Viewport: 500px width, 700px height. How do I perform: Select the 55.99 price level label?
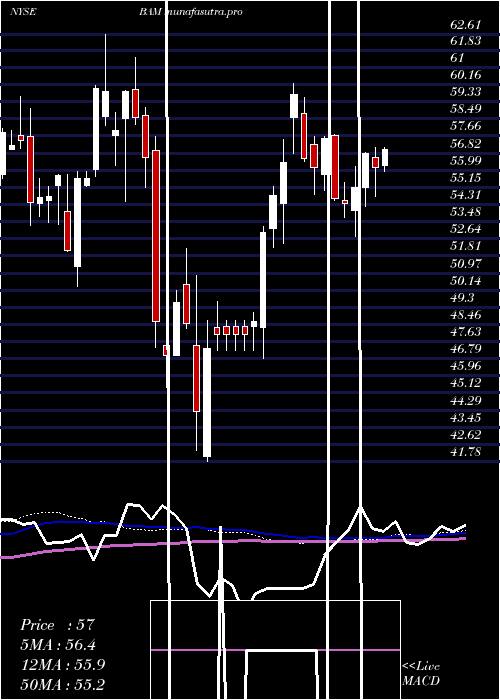point(466,161)
